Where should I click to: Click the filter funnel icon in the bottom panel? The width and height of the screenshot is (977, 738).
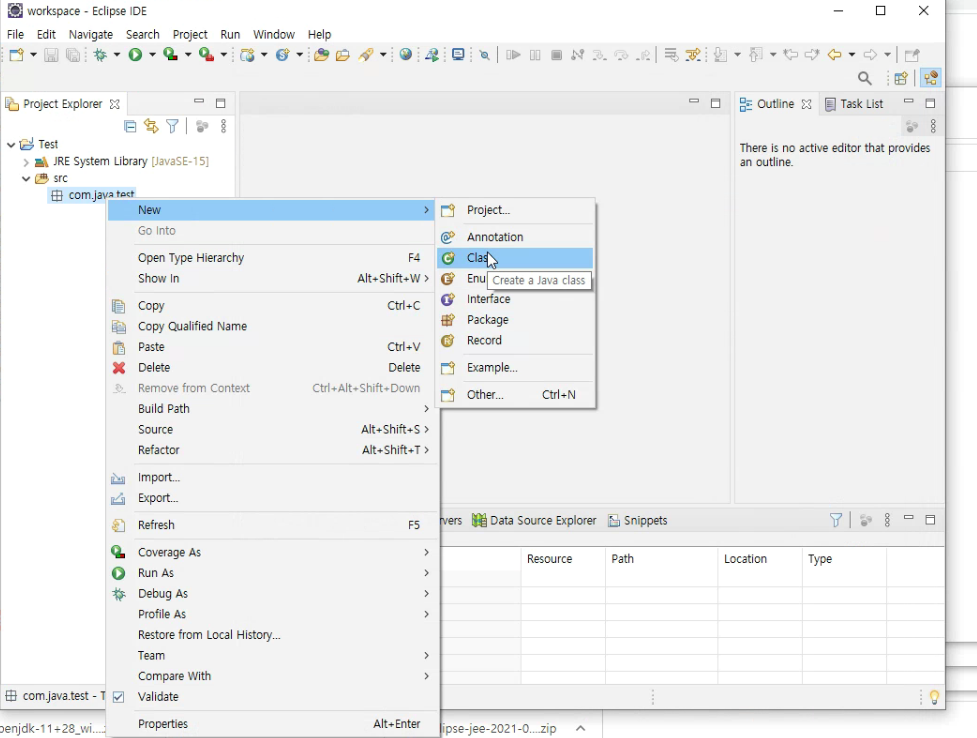pyautogui.click(x=836, y=520)
